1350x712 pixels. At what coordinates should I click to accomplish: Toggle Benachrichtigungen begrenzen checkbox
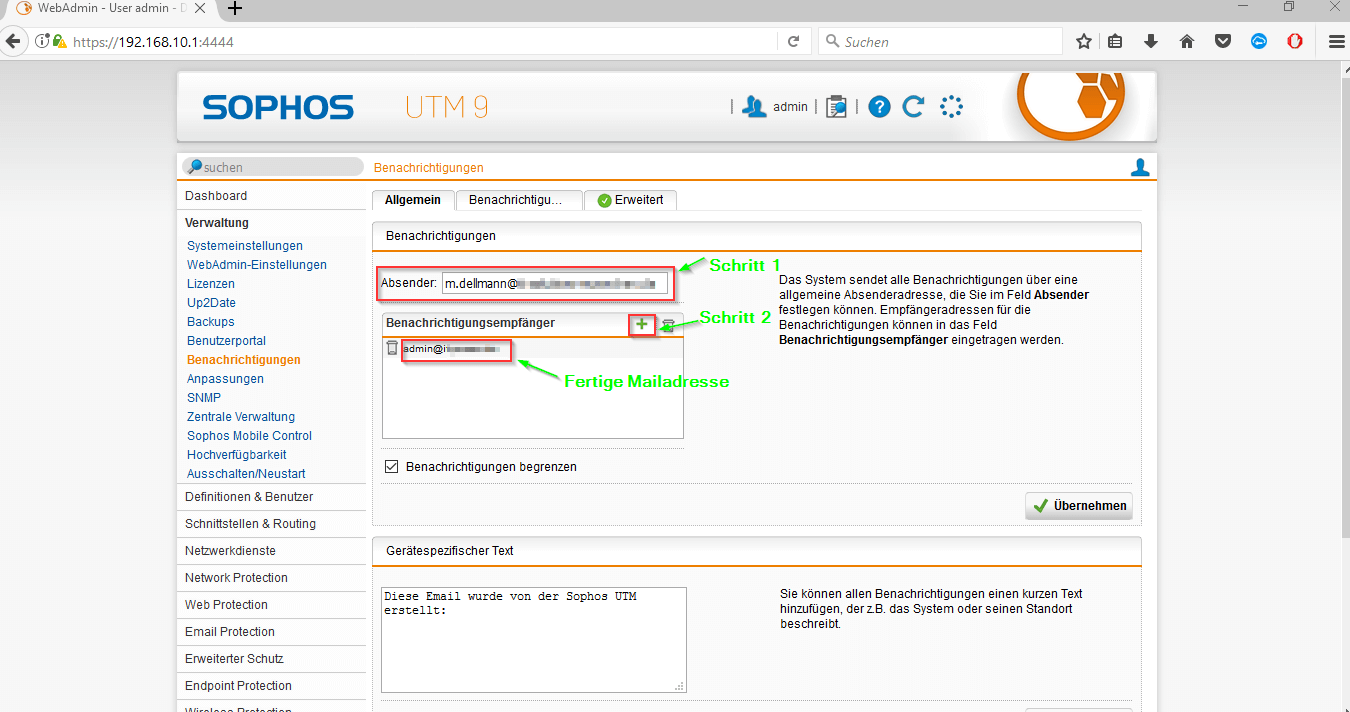[392, 466]
